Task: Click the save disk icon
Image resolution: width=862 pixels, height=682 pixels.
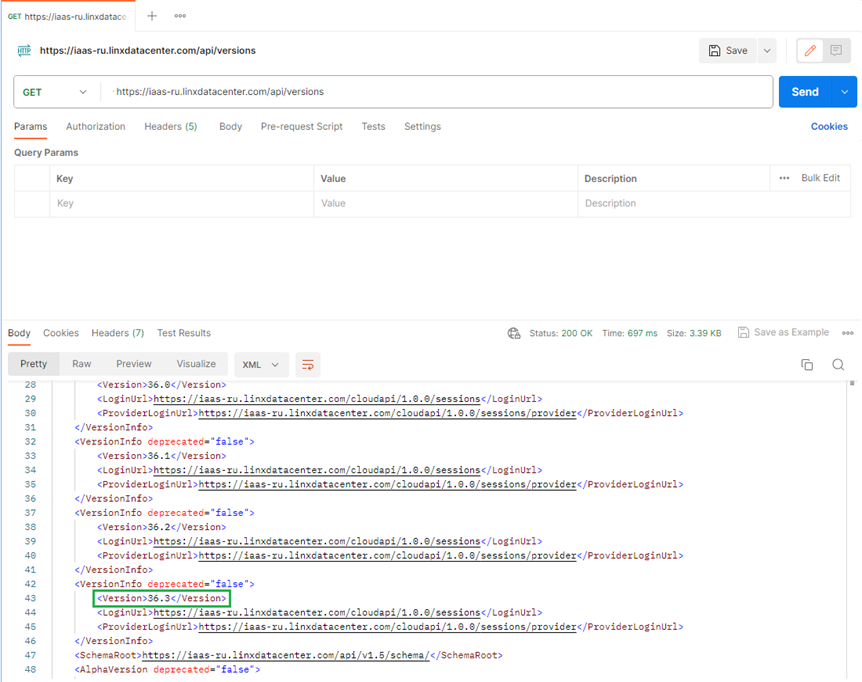Action: tap(714, 51)
